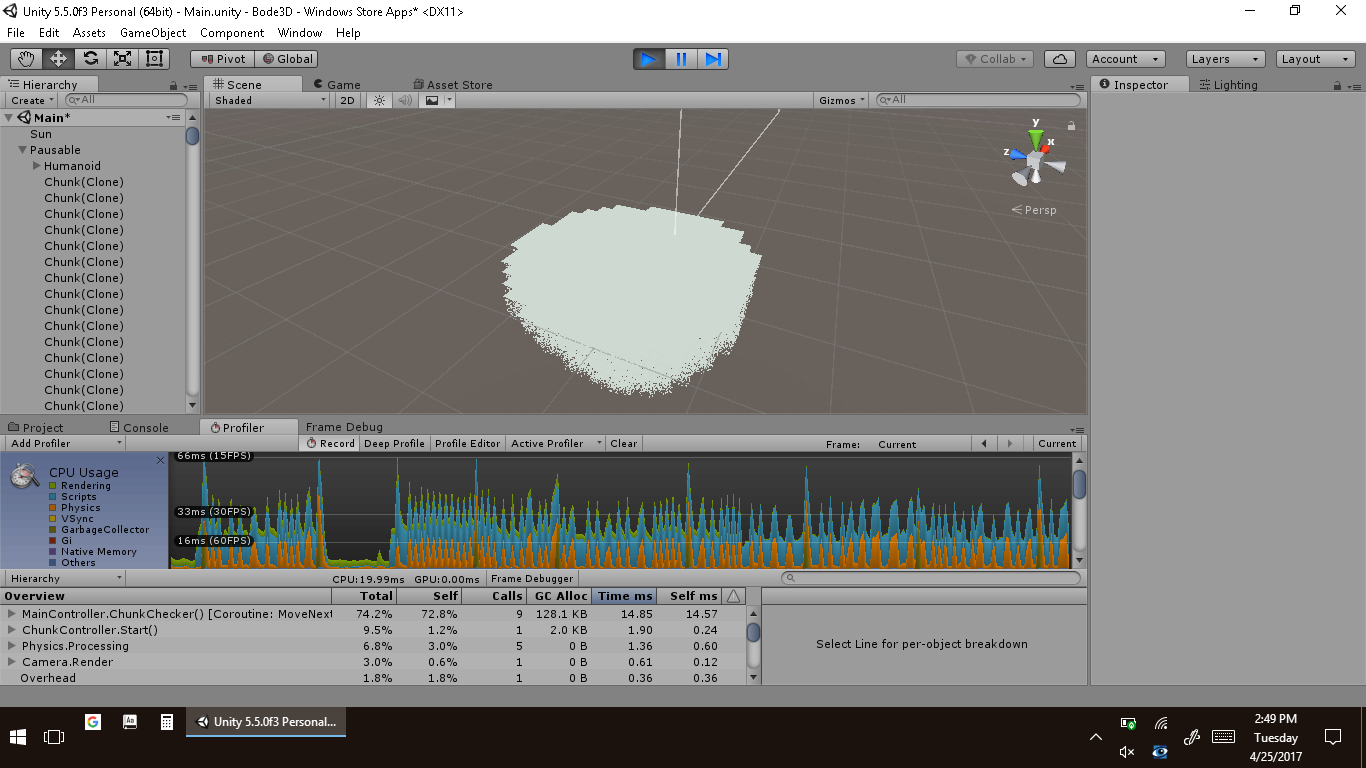Switch to the Console tab
The image size is (1366, 768).
(139, 427)
